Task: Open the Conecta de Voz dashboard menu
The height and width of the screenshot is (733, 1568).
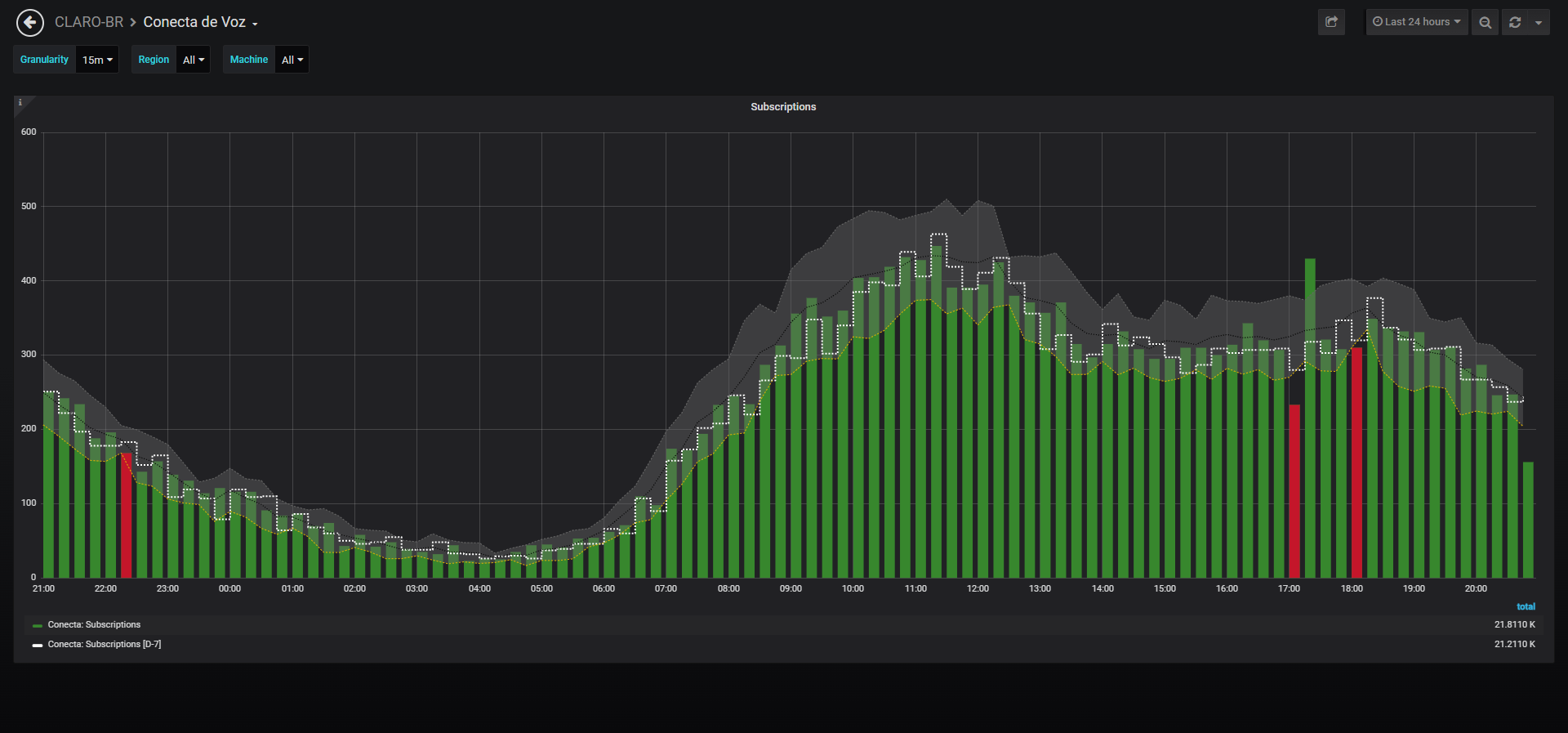Action: click(x=200, y=22)
